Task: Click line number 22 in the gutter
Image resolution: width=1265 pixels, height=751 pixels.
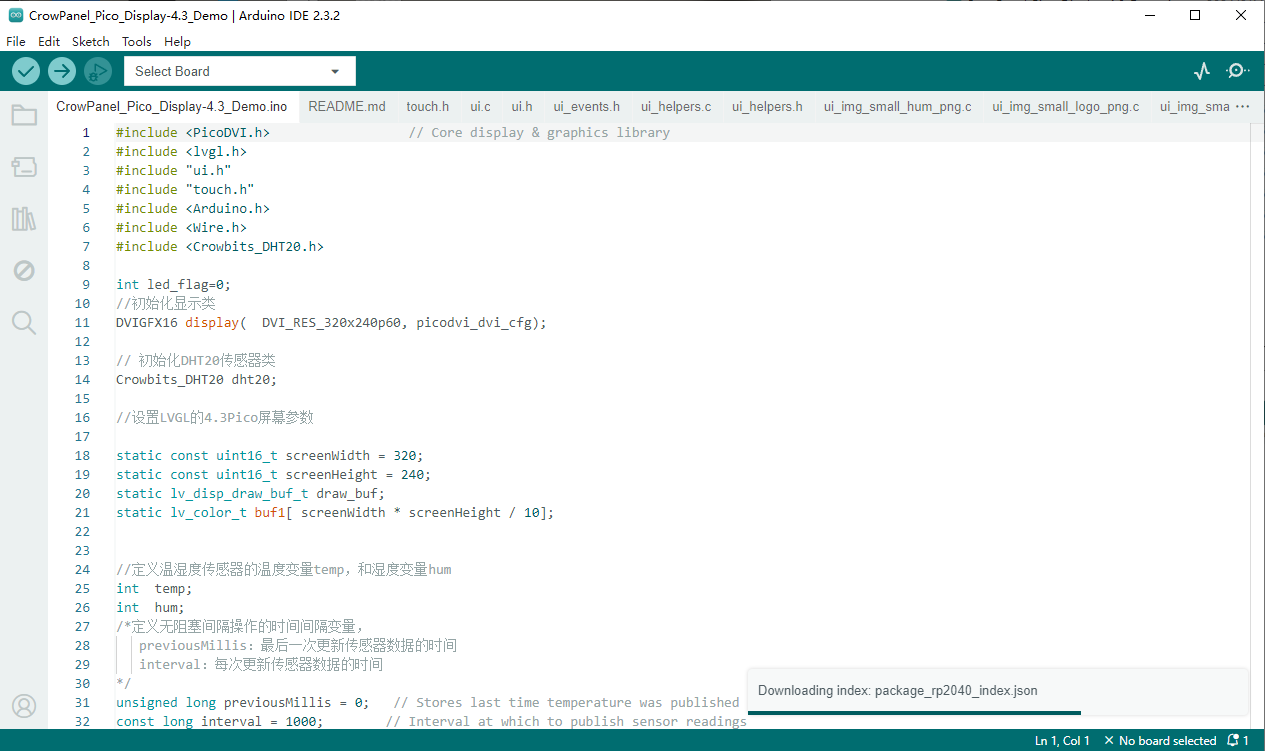Action: (x=82, y=531)
